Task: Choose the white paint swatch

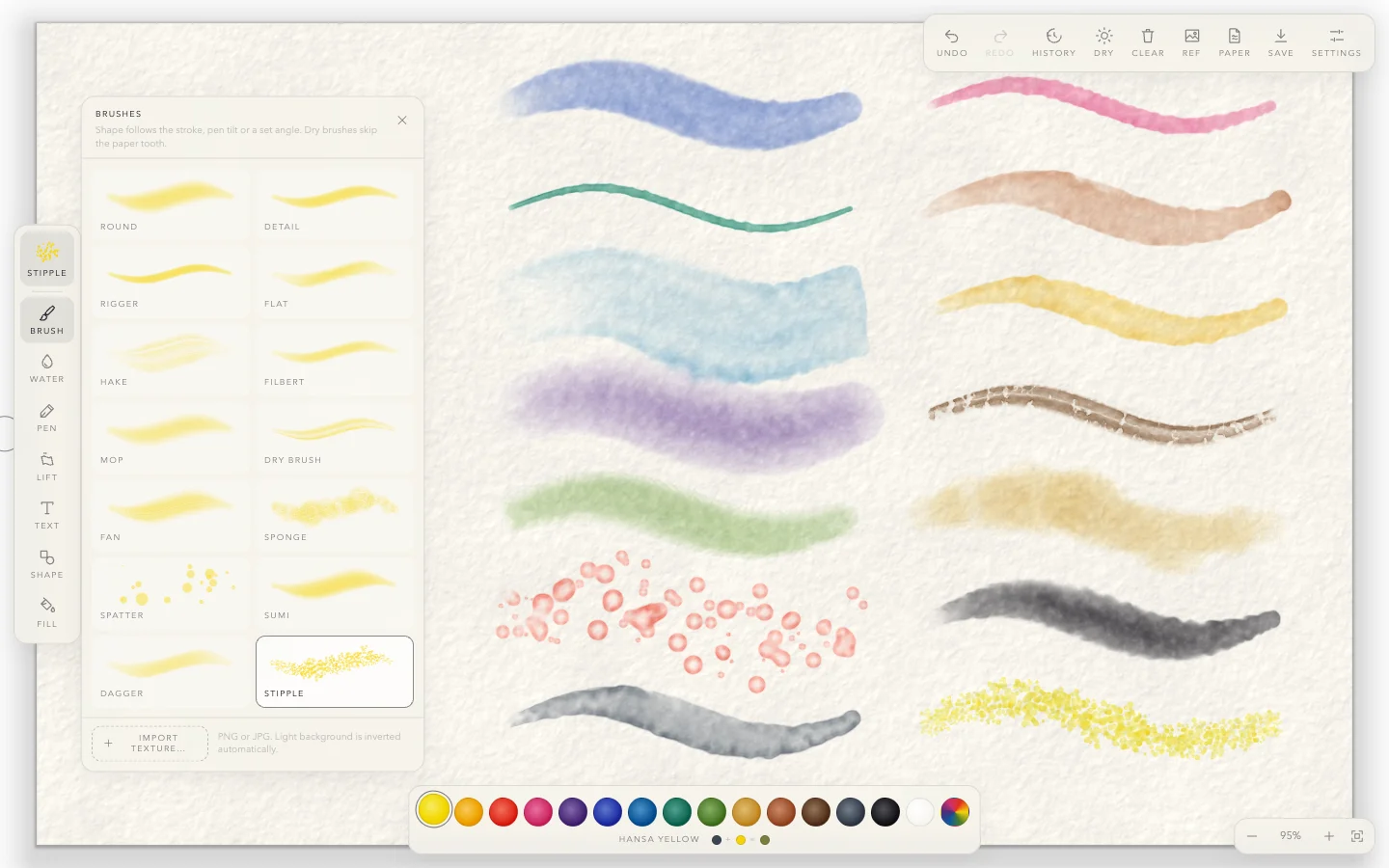Action: (920, 812)
